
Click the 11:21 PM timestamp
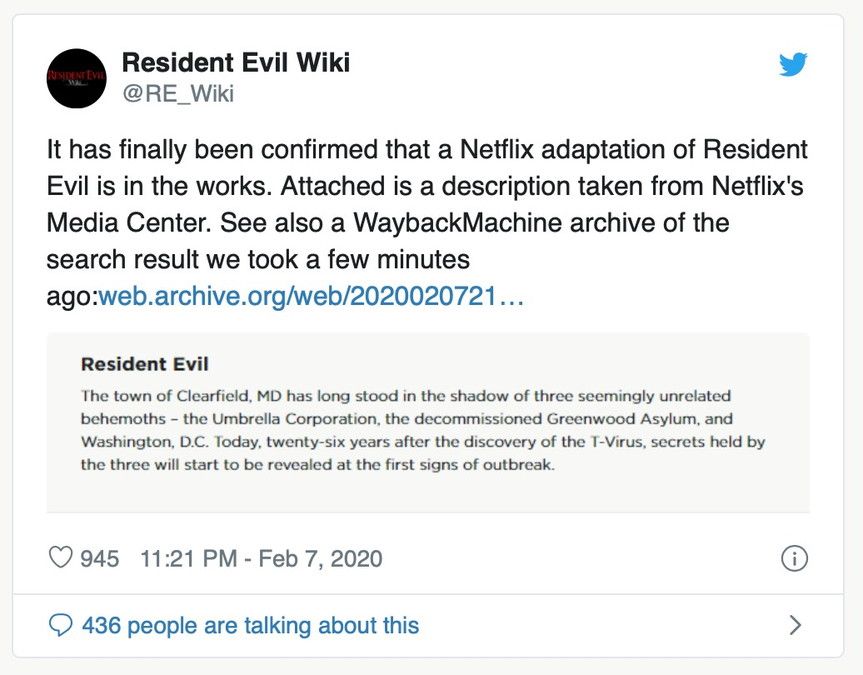coord(189,559)
